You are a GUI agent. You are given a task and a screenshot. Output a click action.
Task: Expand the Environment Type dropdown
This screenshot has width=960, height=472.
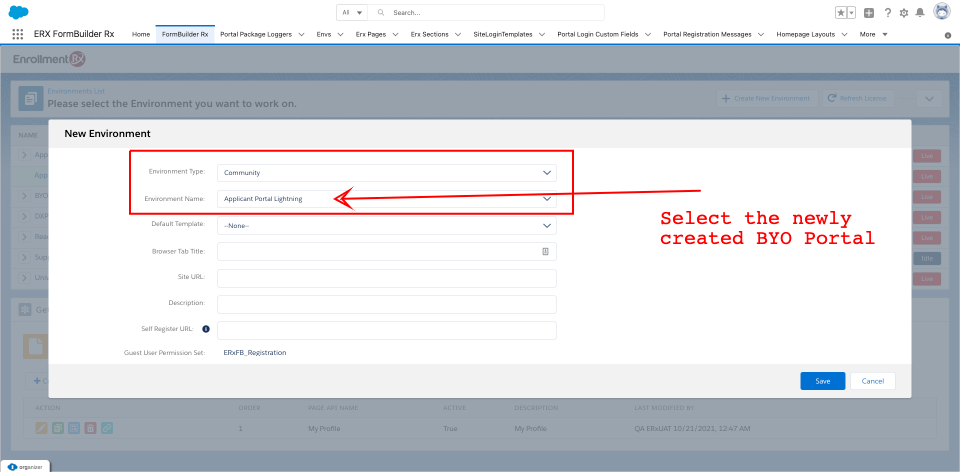click(386, 172)
